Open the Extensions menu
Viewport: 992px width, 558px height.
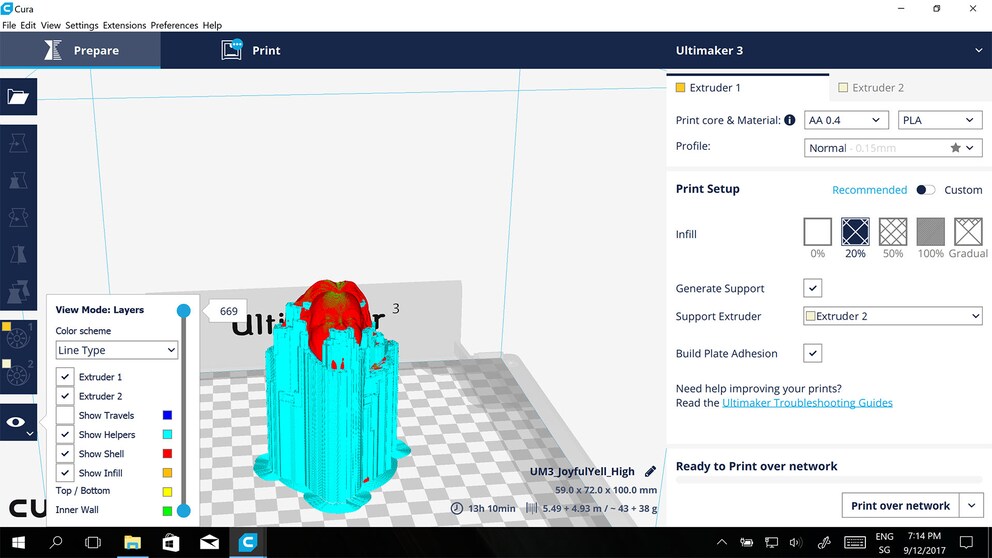124,25
